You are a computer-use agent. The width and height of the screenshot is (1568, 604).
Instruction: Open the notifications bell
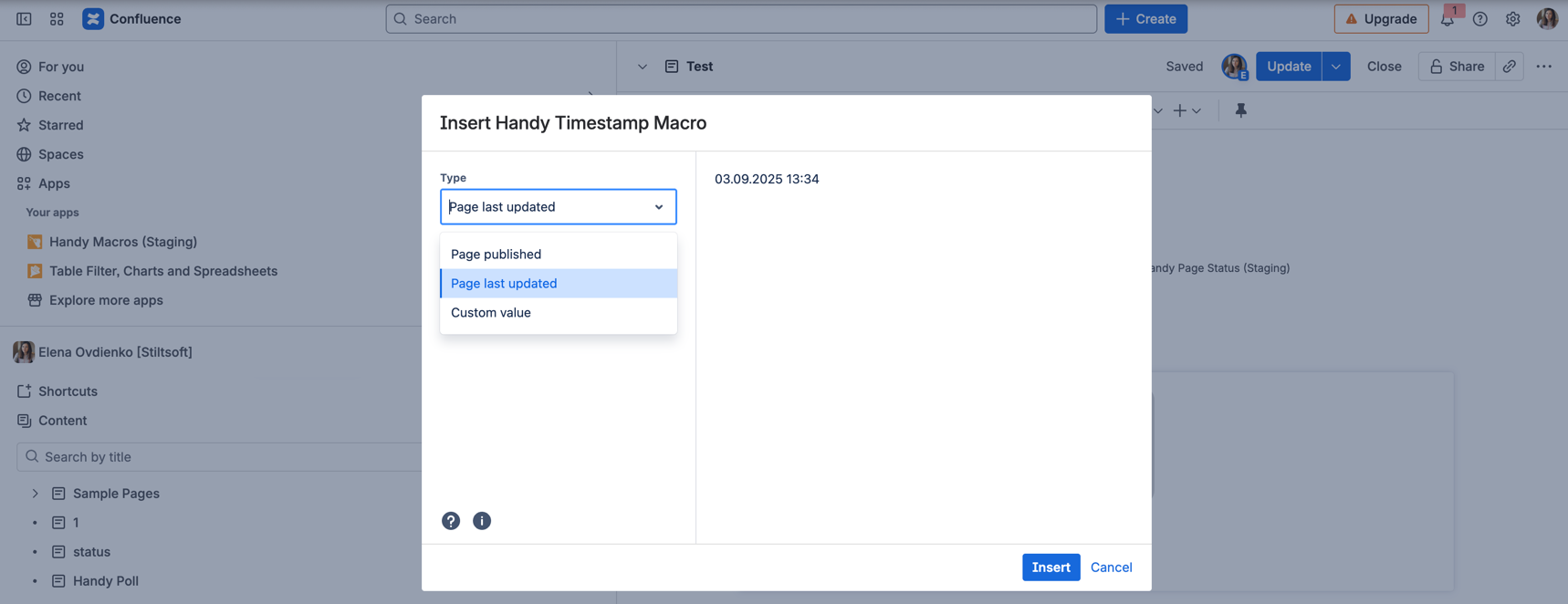click(1448, 19)
